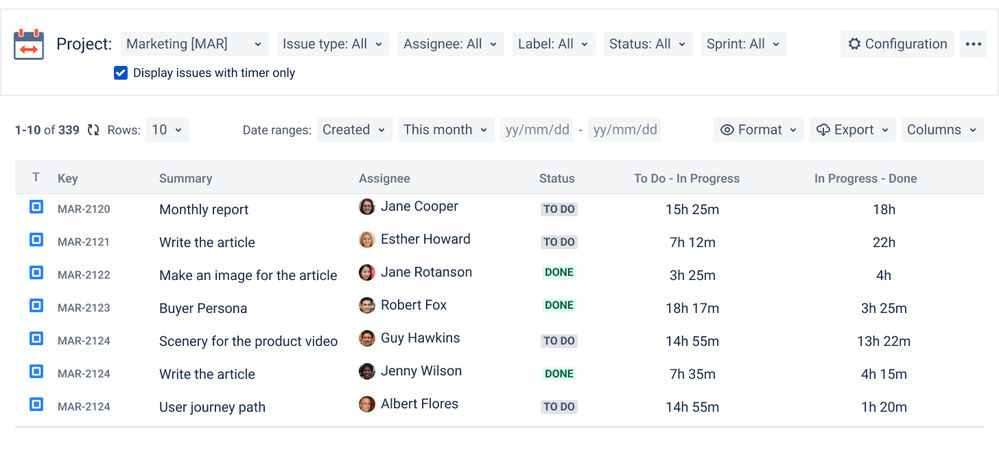
Task: Click issue type icon in User journey path row
Action: click(36, 404)
